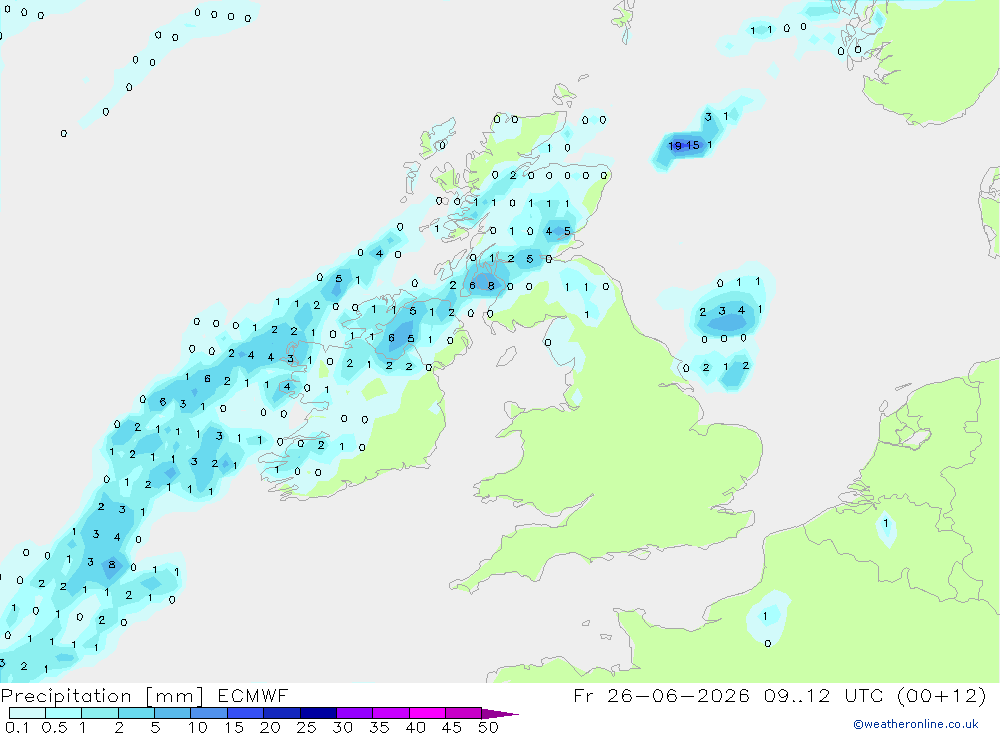Pick the 1–2 mm legend color box

100,713
